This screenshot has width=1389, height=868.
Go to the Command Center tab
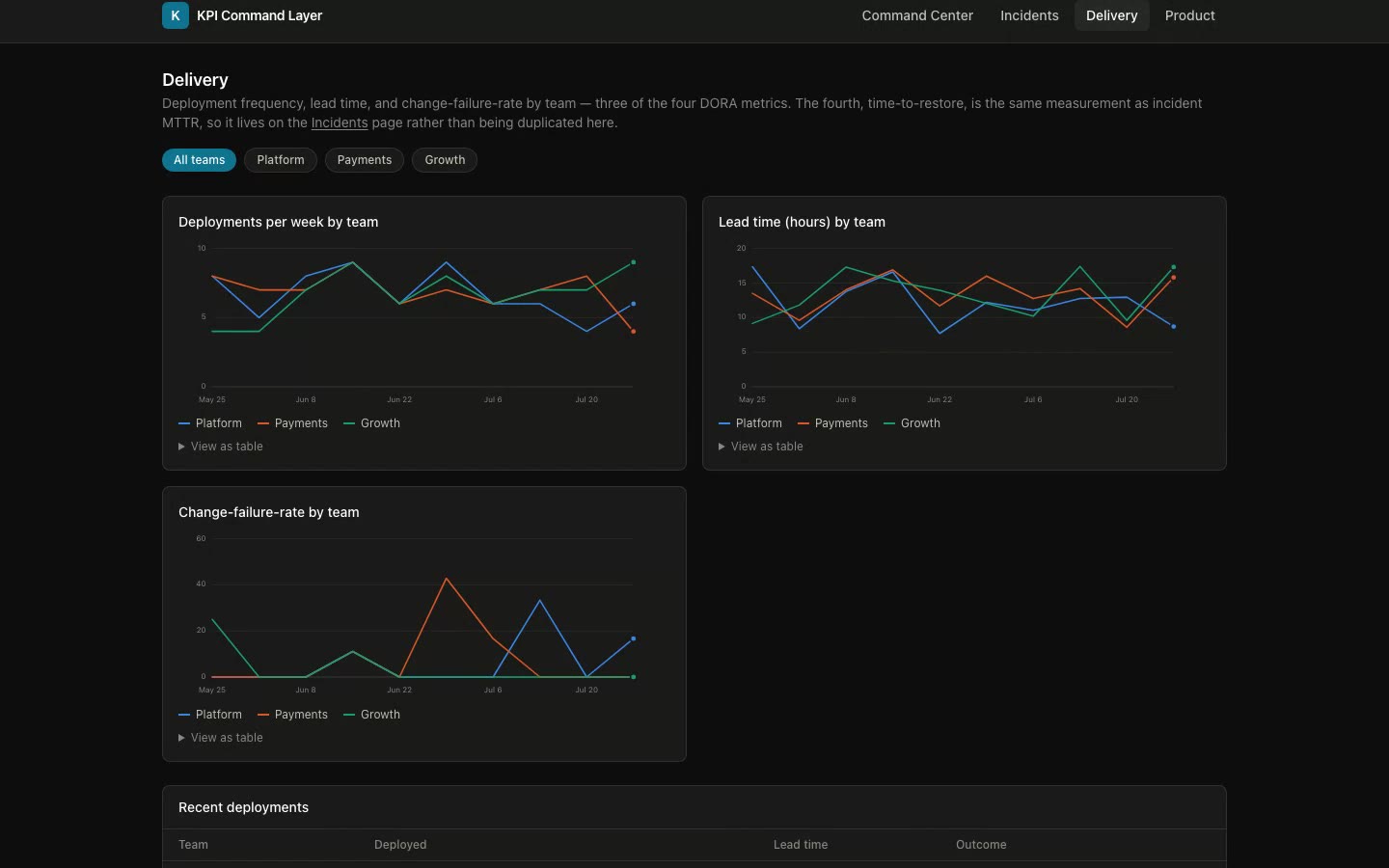click(x=917, y=15)
